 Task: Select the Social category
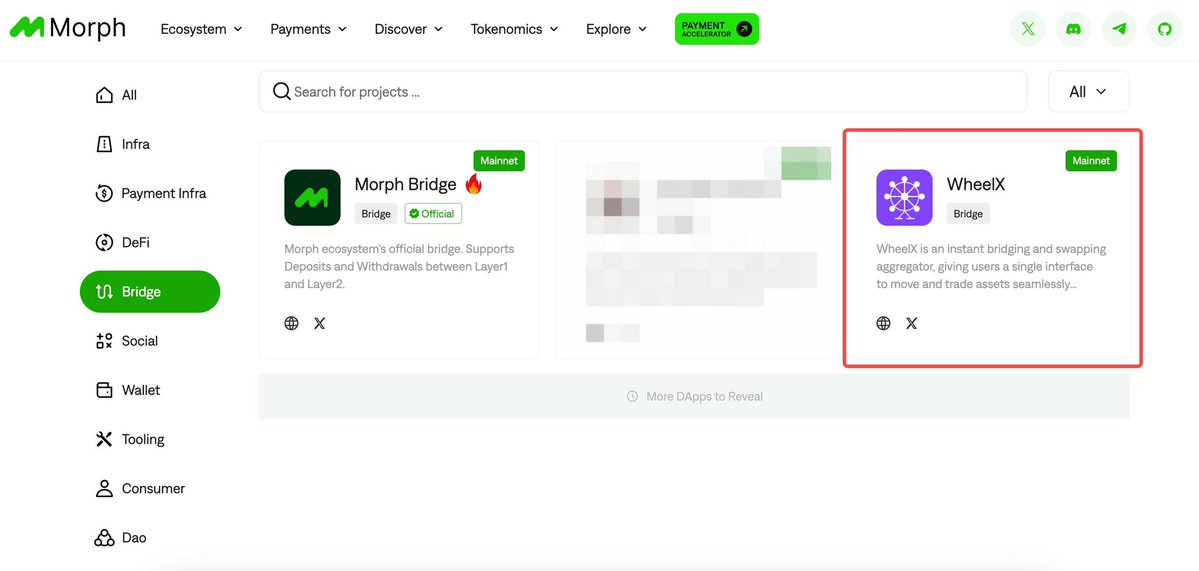pyautogui.click(x=127, y=341)
